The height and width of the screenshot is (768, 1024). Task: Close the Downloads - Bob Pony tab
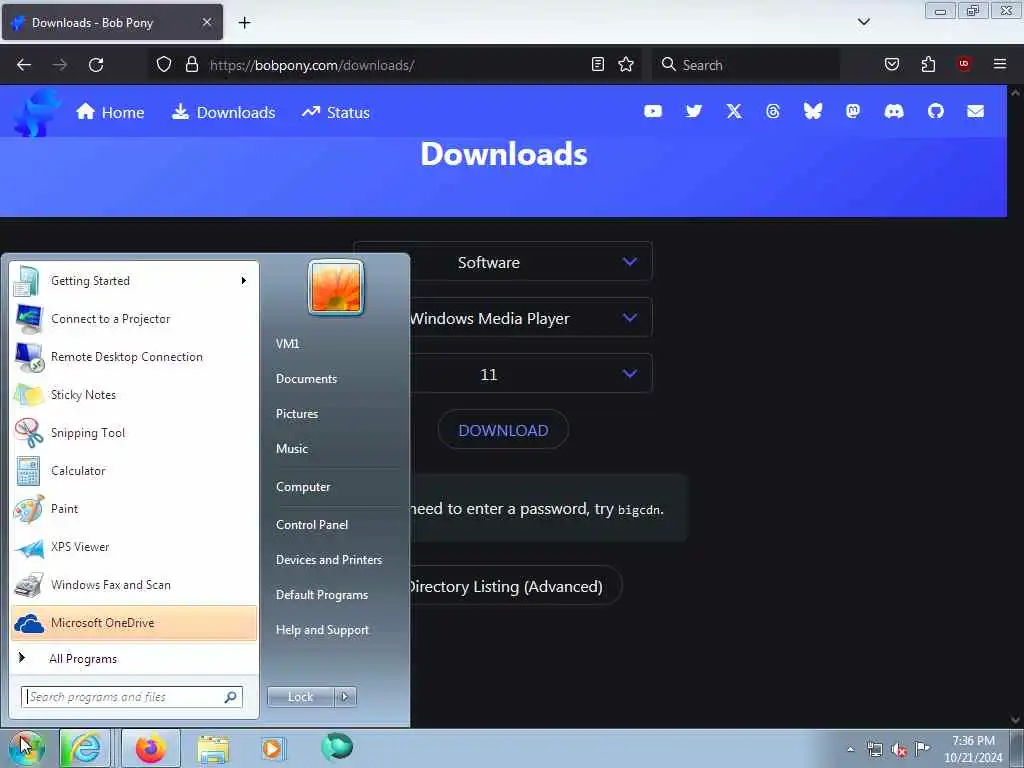click(x=207, y=22)
